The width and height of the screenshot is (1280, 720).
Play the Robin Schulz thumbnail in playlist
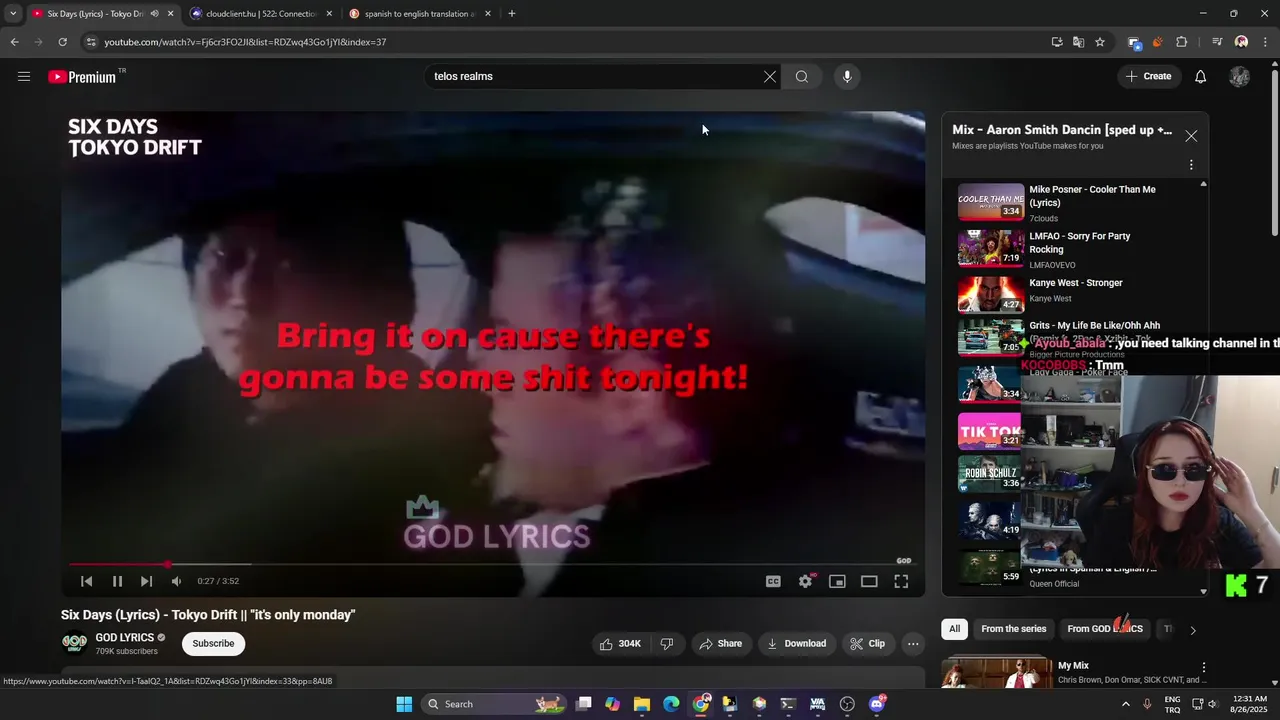tap(989, 475)
